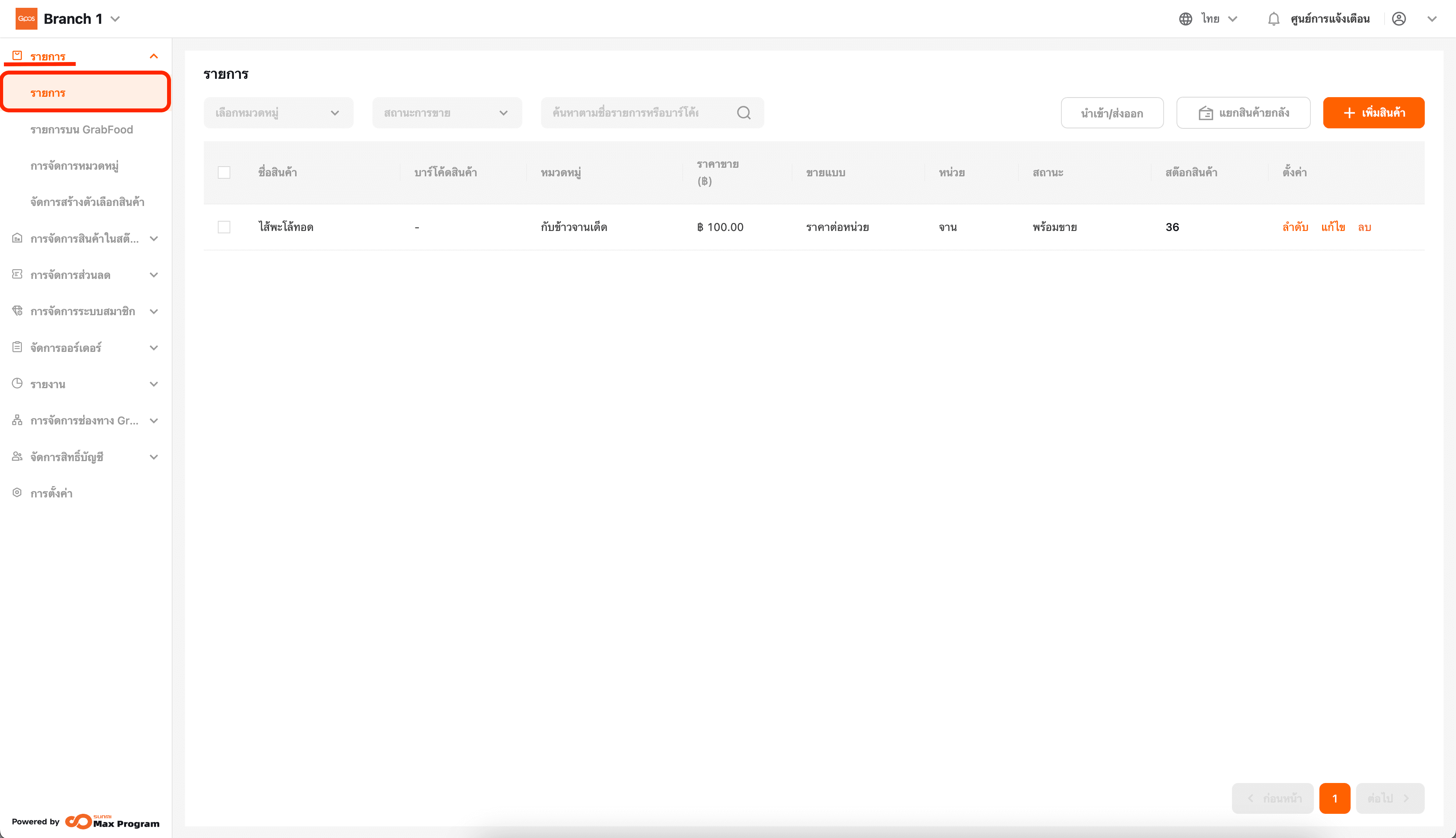Image resolution: width=1456 pixels, height=838 pixels.
Task: Click the search magnifier icon
Action: (743, 113)
